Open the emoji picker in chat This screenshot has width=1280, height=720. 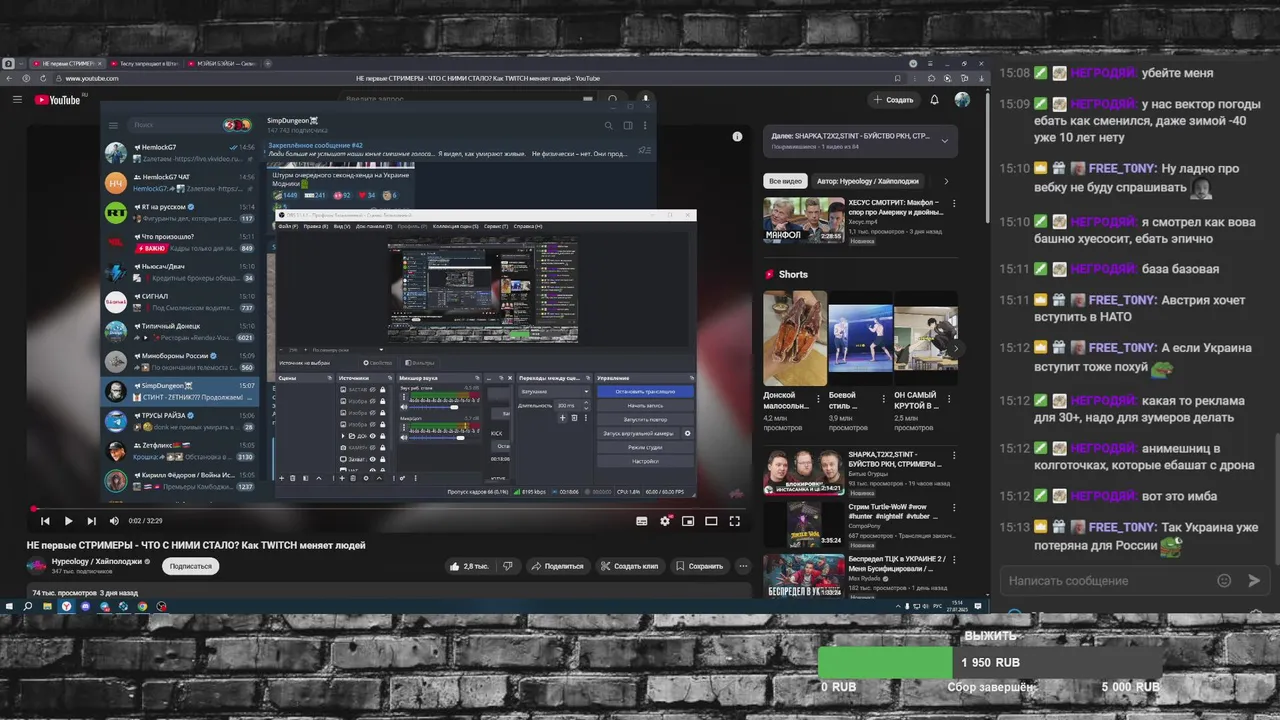tap(1224, 580)
